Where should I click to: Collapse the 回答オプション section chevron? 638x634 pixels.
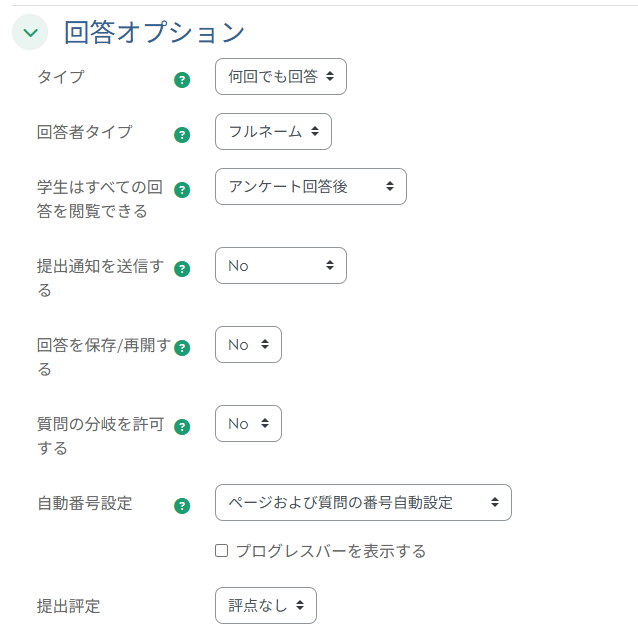(30, 33)
